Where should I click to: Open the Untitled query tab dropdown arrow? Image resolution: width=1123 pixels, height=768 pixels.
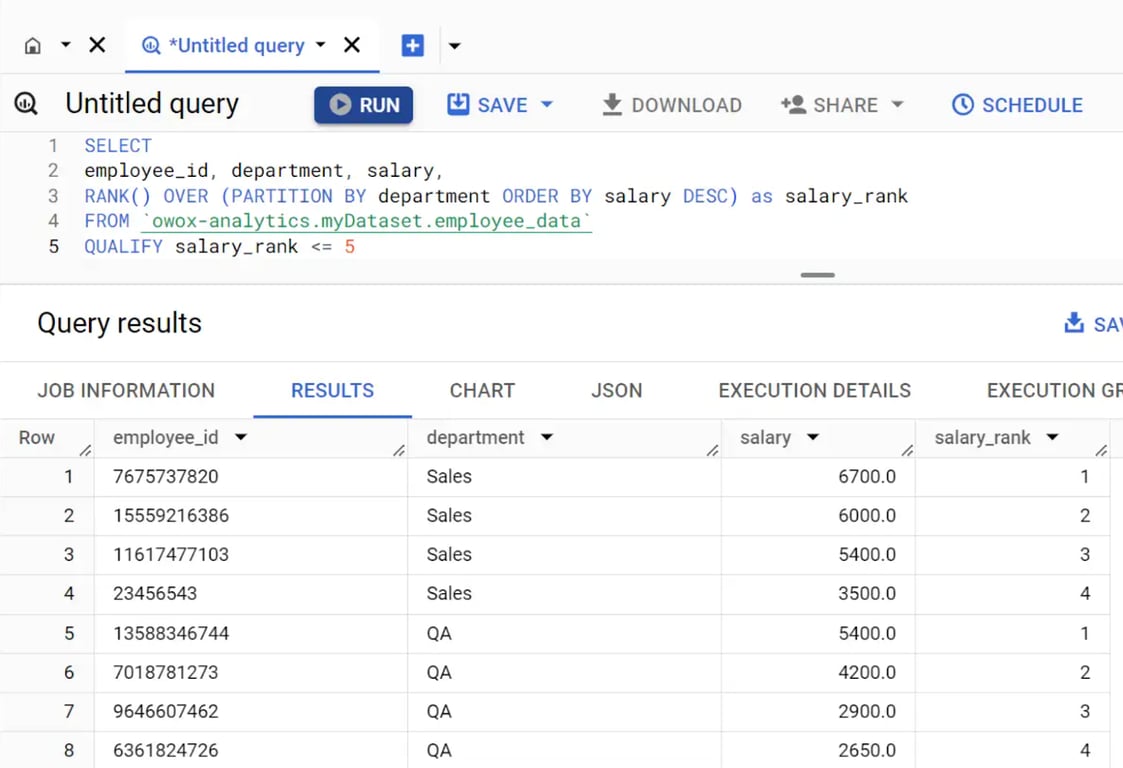coord(320,45)
